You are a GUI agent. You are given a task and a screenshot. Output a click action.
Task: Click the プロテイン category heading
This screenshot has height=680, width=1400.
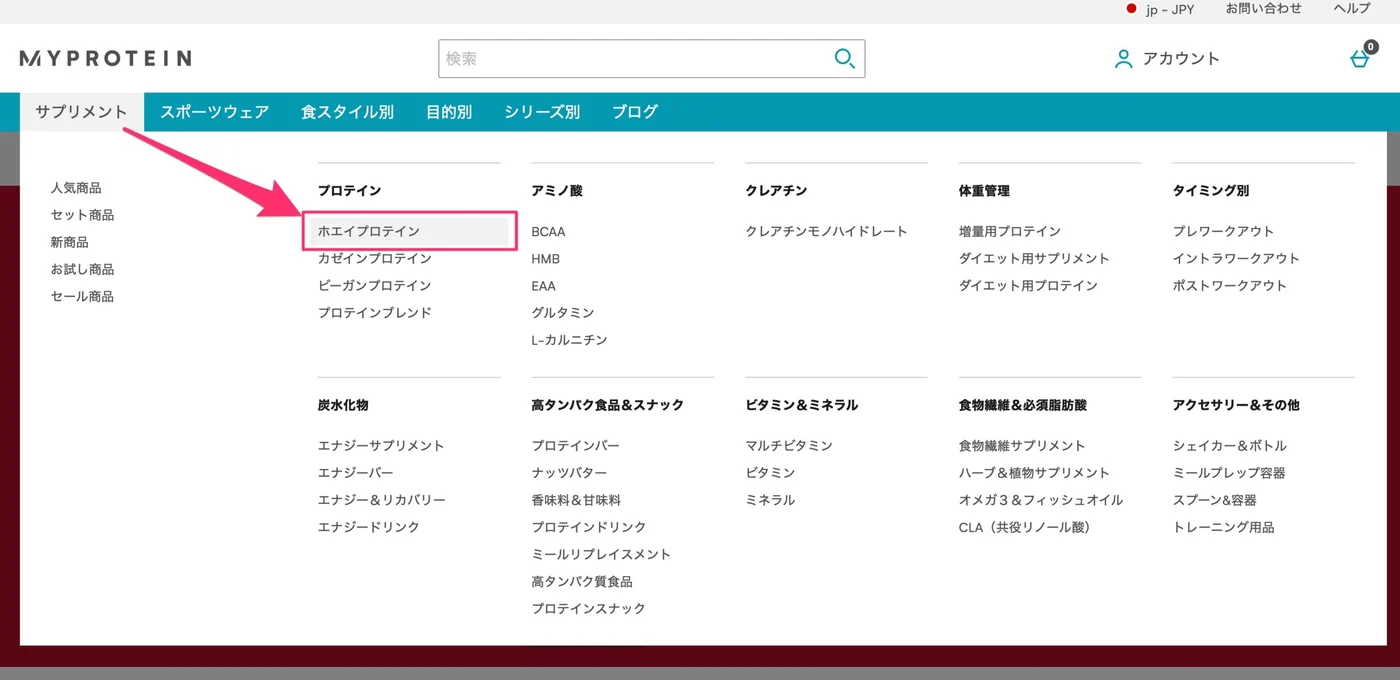tap(350, 190)
